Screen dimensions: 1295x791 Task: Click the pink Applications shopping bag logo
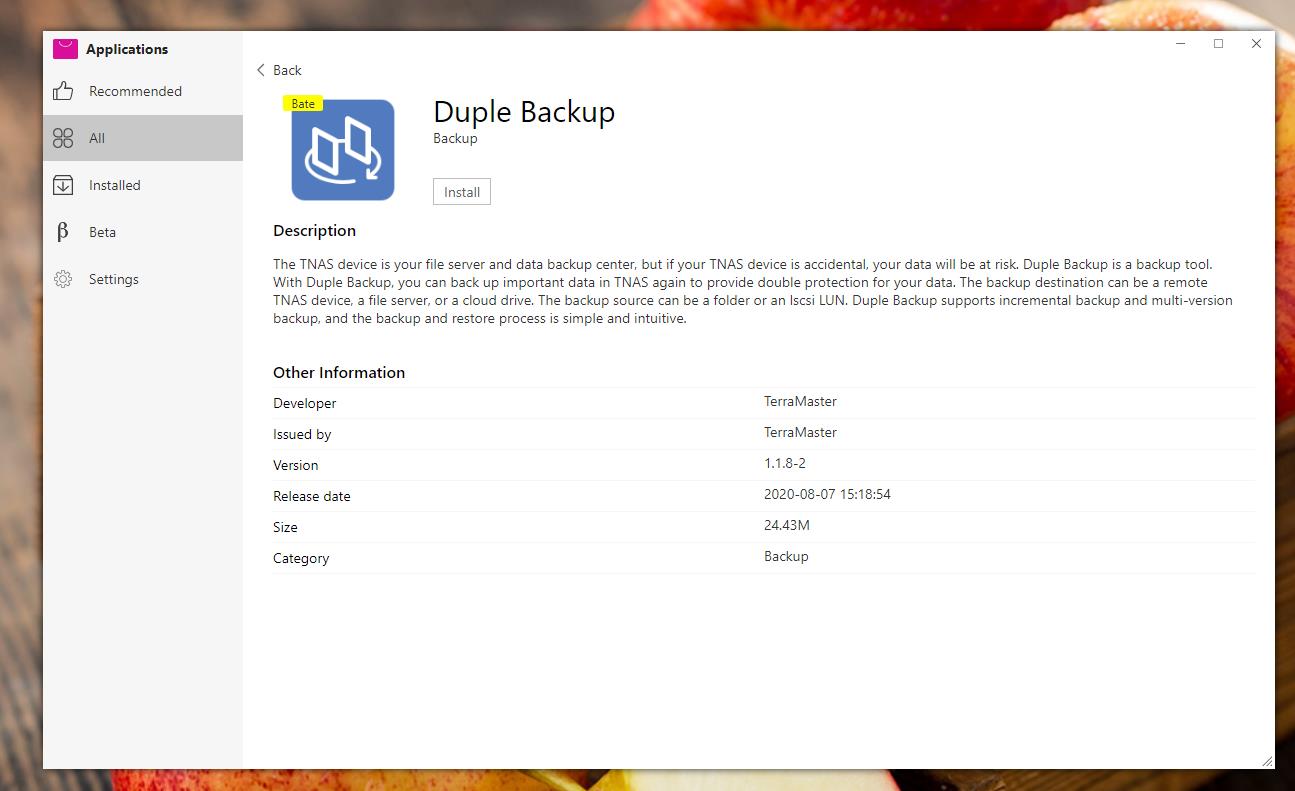65,49
